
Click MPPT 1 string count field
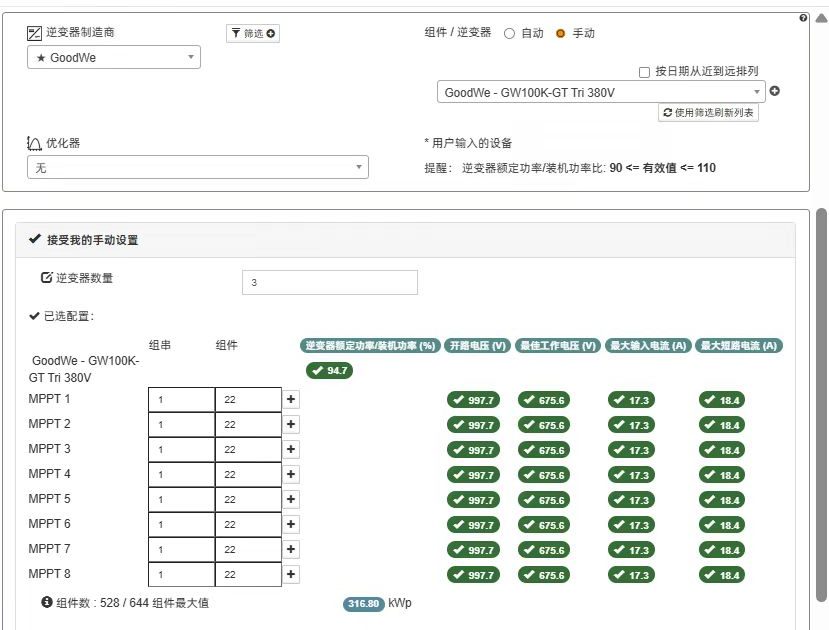point(181,400)
